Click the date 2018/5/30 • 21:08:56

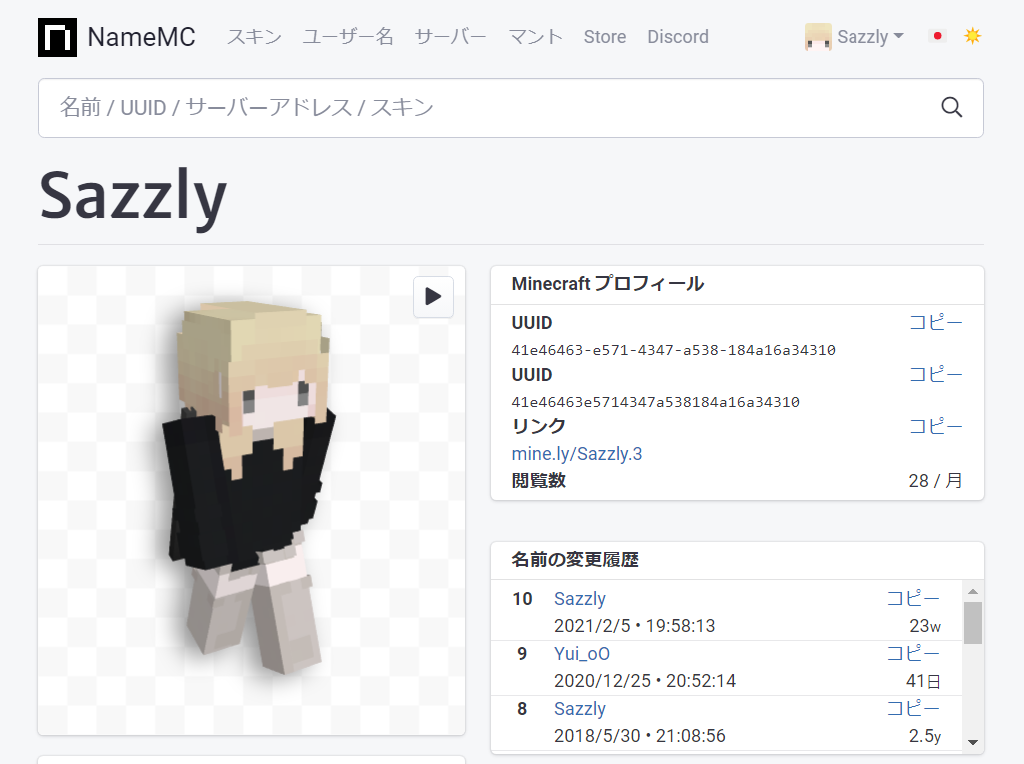tap(640, 736)
